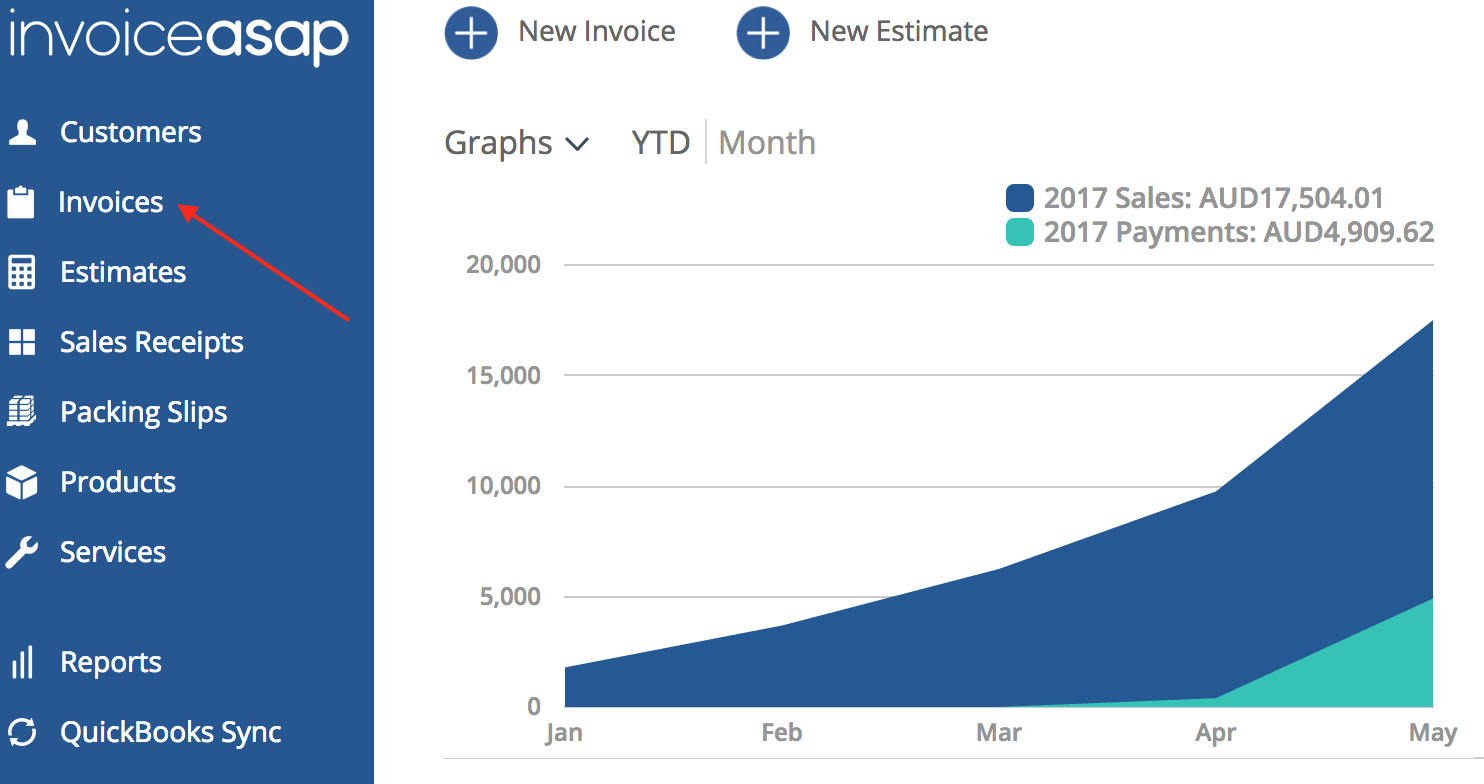1484x784 pixels.
Task: Select the Sales Receipts grid icon
Action: [x=24, y=341]
